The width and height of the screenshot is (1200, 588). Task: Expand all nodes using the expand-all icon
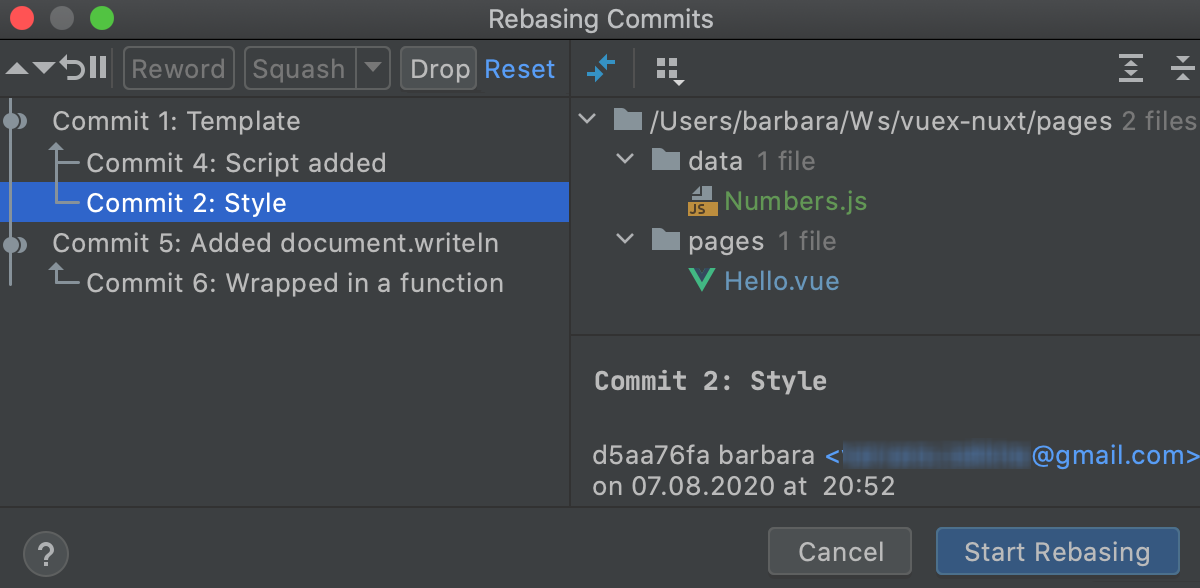[1131, 69]
